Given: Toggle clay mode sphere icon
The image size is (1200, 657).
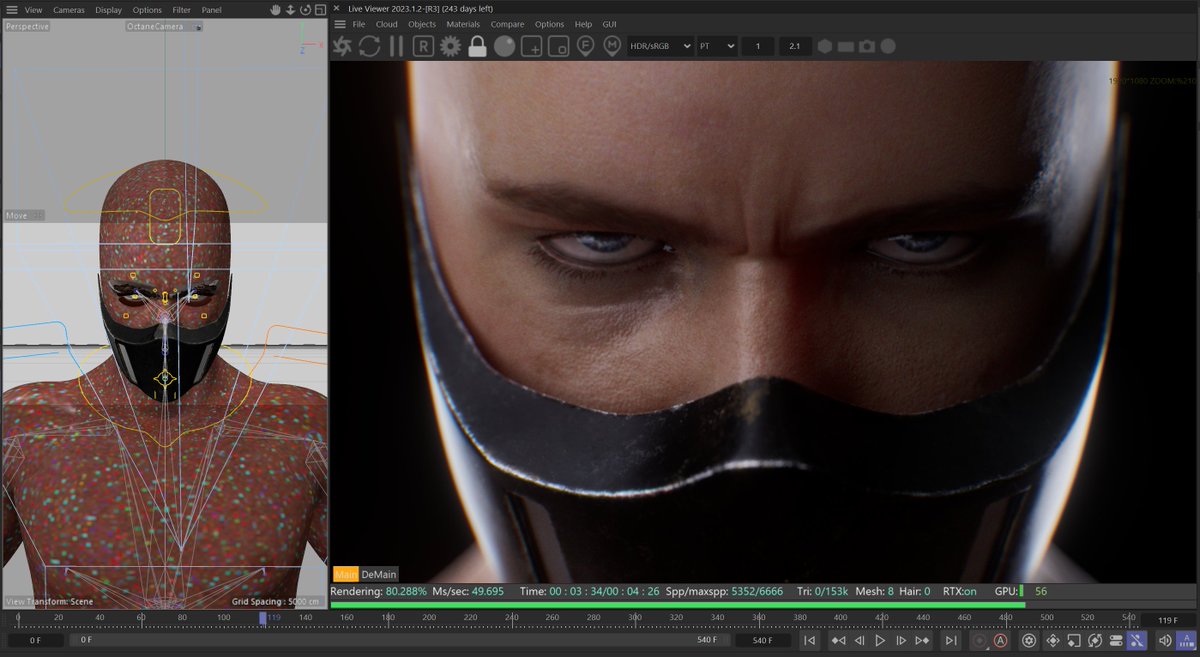Looking at the screenshot, I should tap(505, 46).
